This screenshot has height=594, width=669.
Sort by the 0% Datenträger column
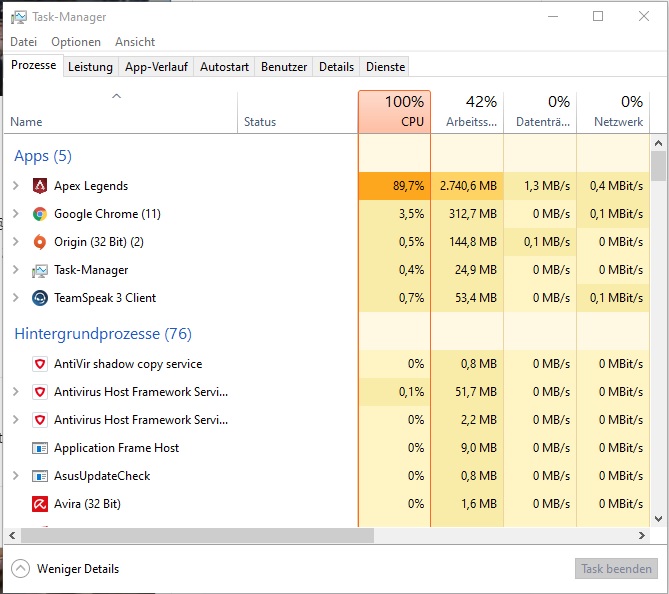coord(540,112)
